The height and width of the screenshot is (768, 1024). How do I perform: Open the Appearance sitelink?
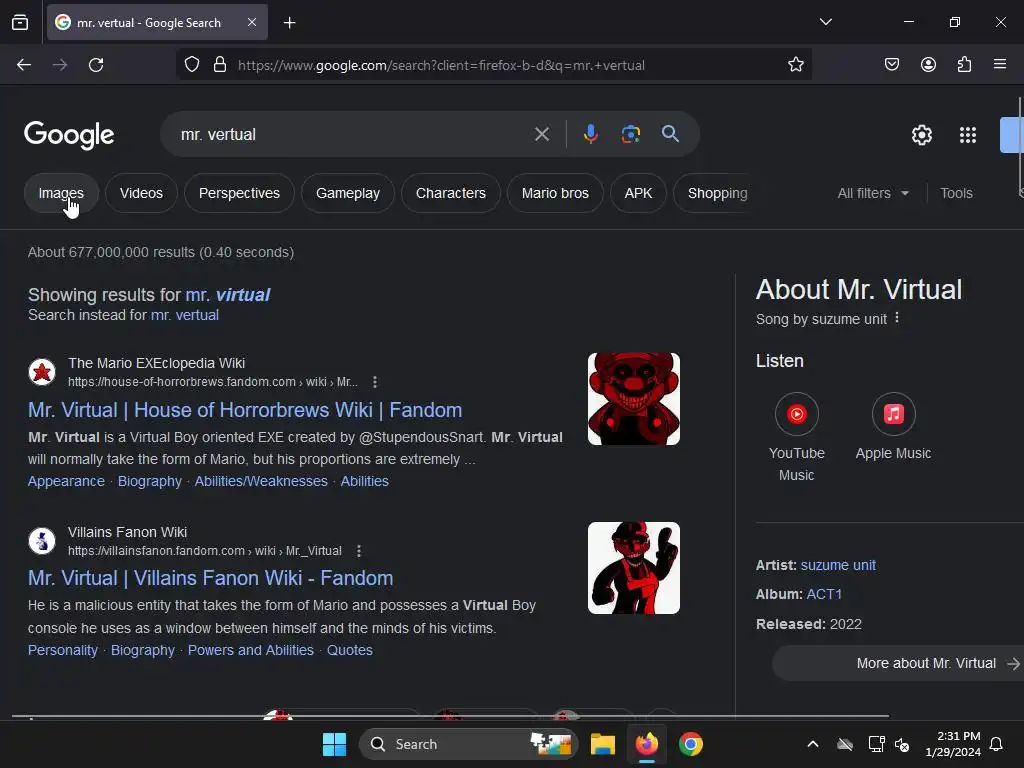coord(66,481)
